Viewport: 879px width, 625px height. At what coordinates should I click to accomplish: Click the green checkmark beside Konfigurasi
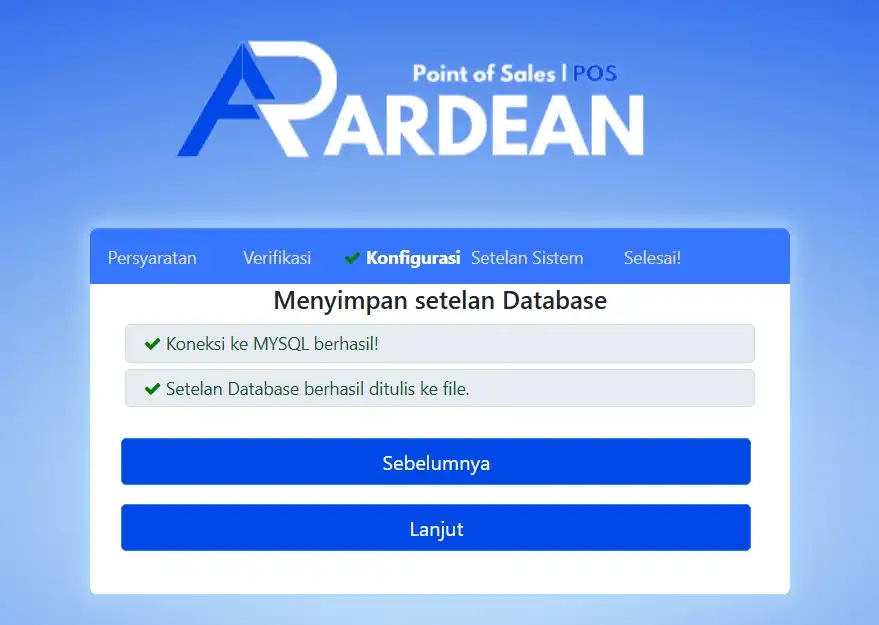352,258
